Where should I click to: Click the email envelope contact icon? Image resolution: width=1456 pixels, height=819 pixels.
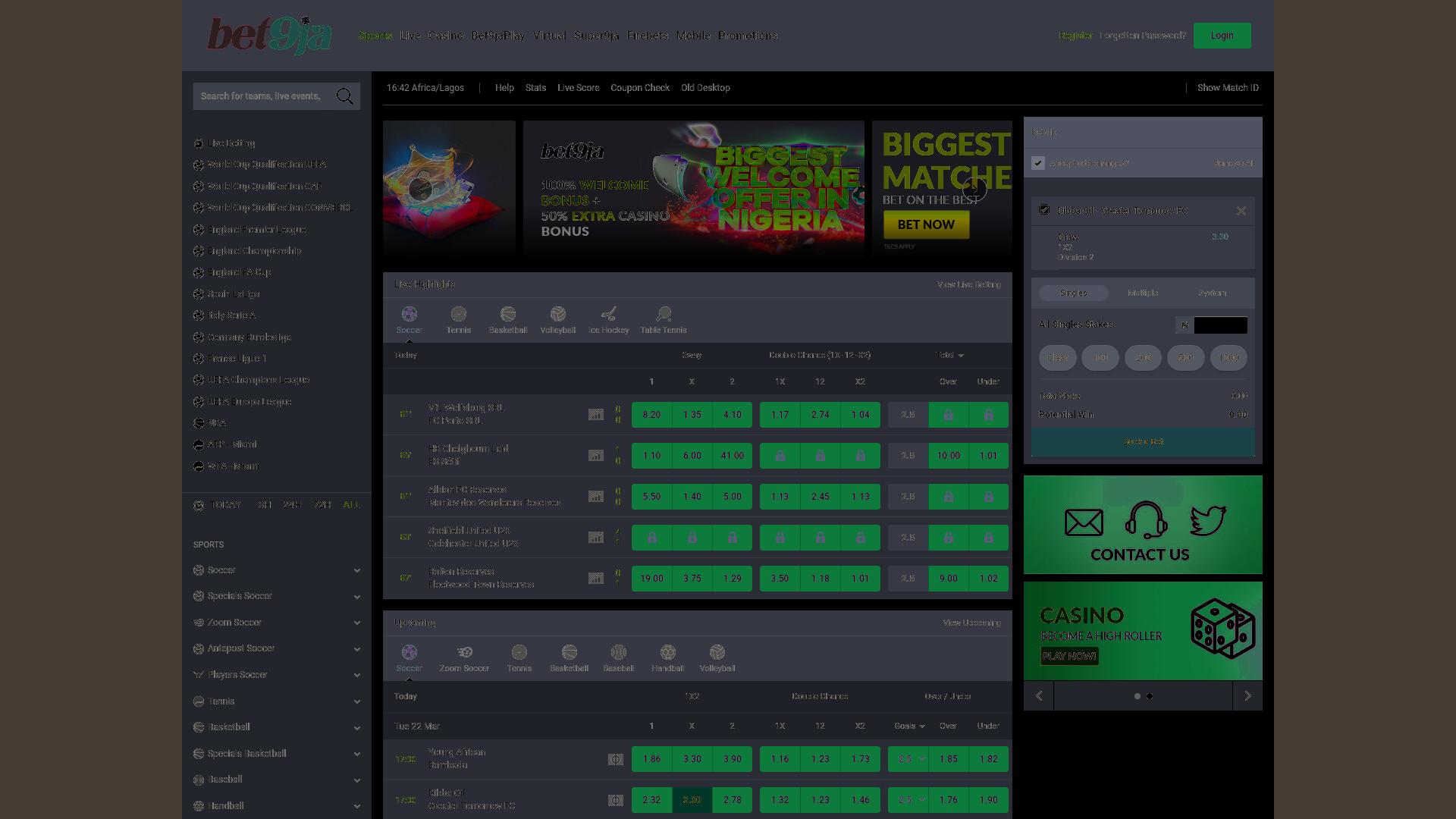[x=1084, y=522]
